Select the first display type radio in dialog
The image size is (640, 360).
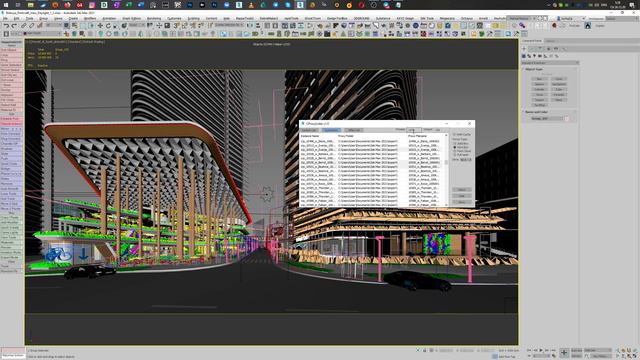point(455,143)
